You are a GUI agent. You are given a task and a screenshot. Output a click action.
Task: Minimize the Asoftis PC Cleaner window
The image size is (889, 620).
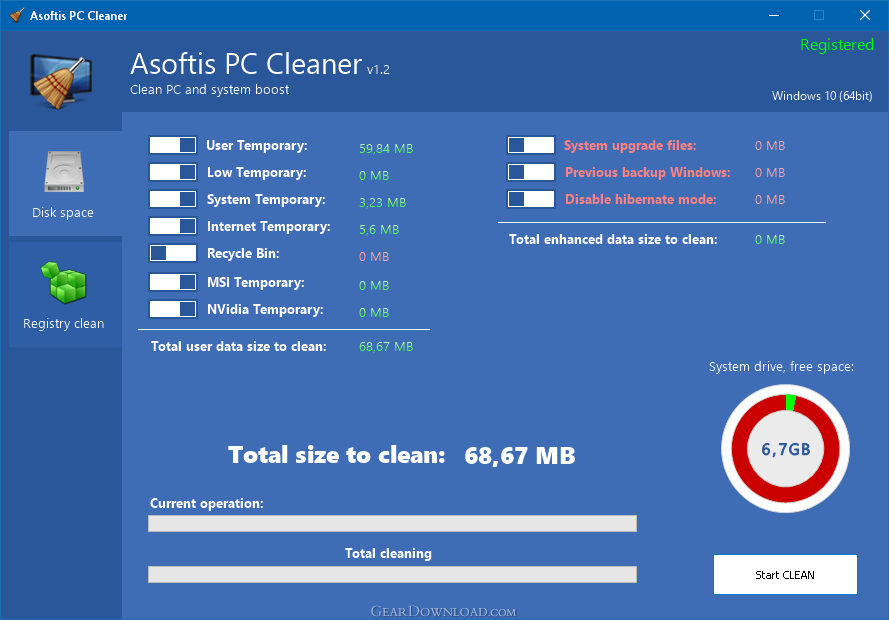click(774, 15)
